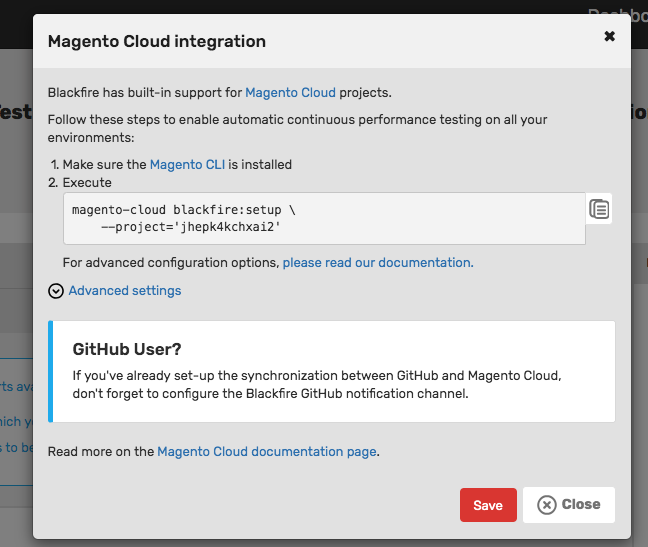Click the magento-cloud blackfire:setup command text
Image resolution: width=648 pixels, height=547 pixels.
tap(183, 210)
